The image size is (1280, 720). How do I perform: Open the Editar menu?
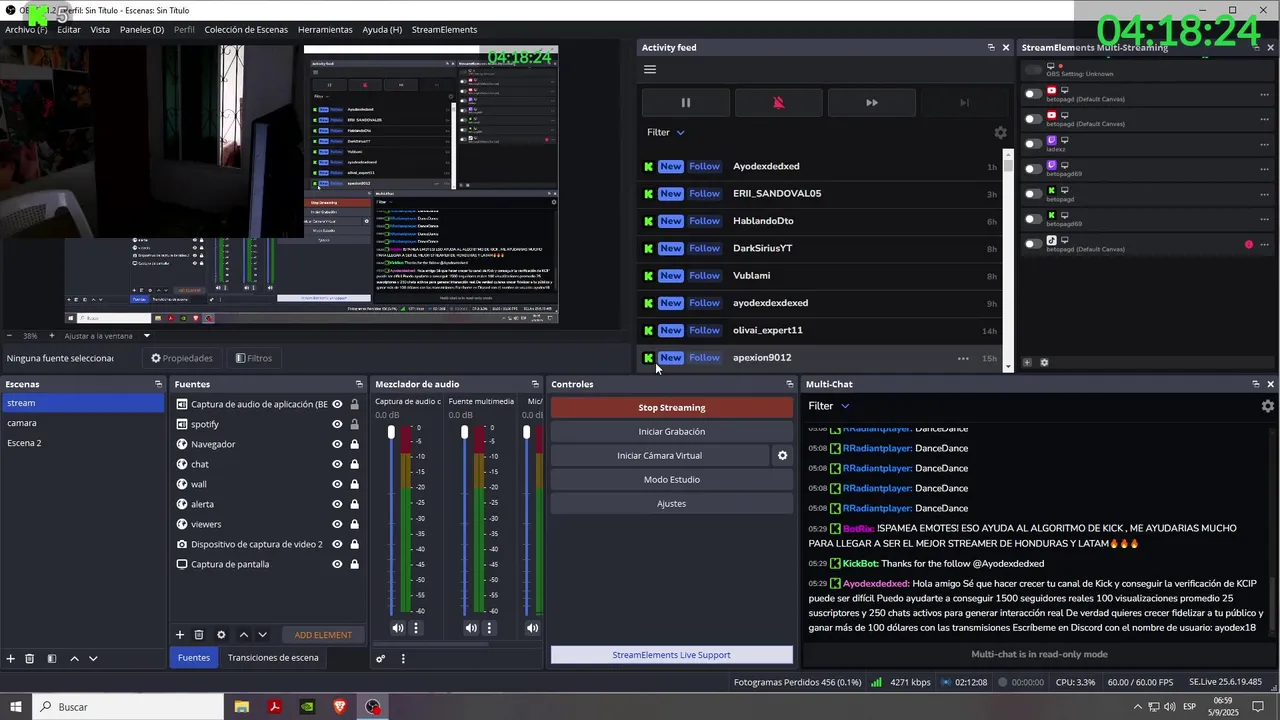click(x=69, y=30)
